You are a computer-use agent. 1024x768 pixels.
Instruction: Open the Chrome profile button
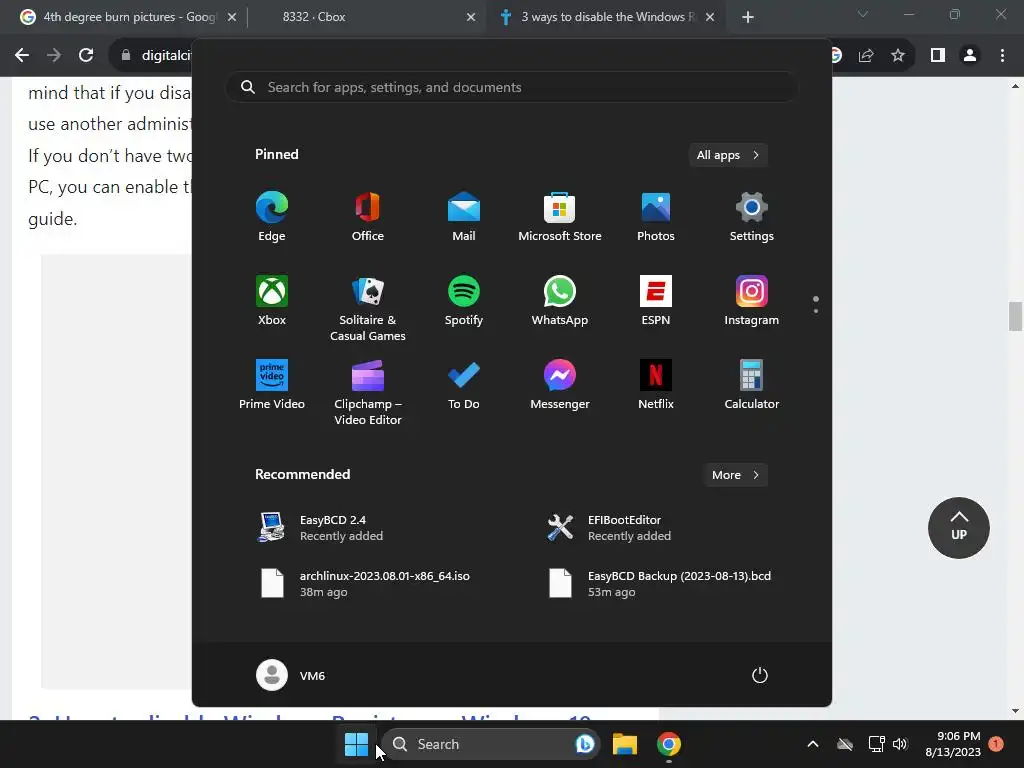click(970, 56)
